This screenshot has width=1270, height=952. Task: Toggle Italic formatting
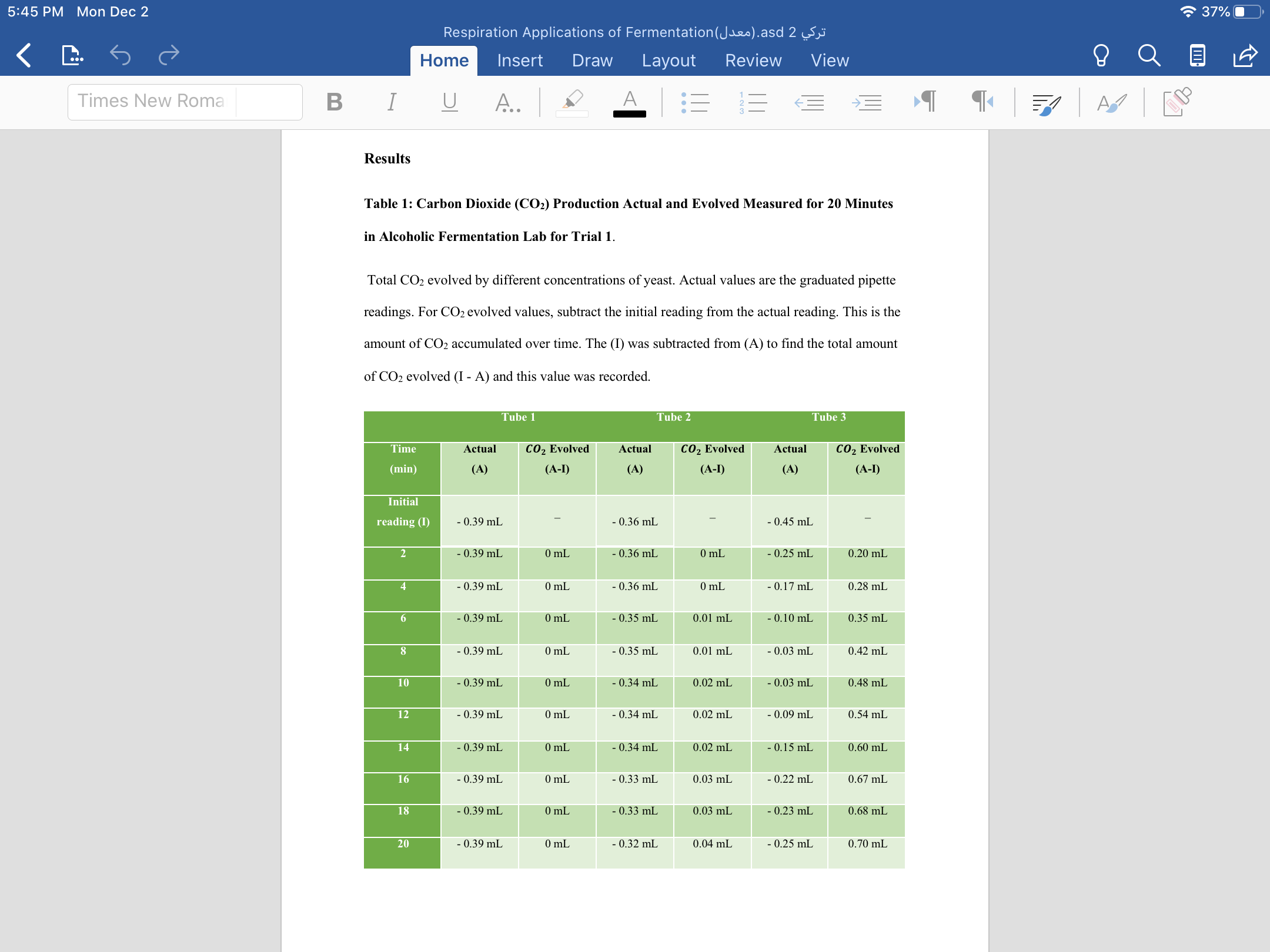pyautogui.click(x=392, y=102)
